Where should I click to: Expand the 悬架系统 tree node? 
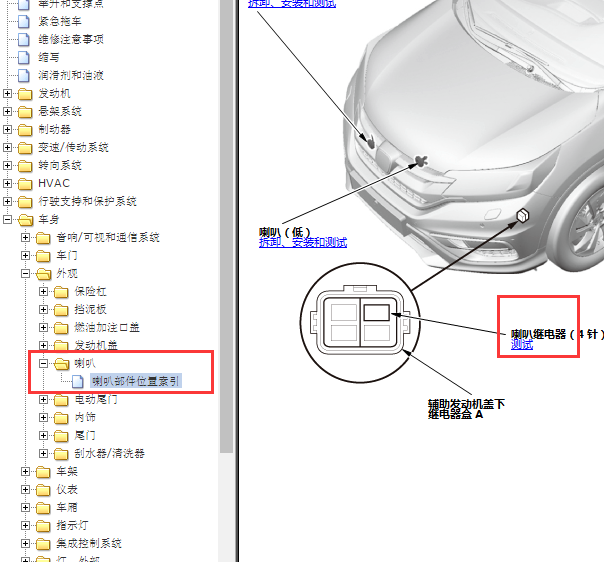point(7,111)
